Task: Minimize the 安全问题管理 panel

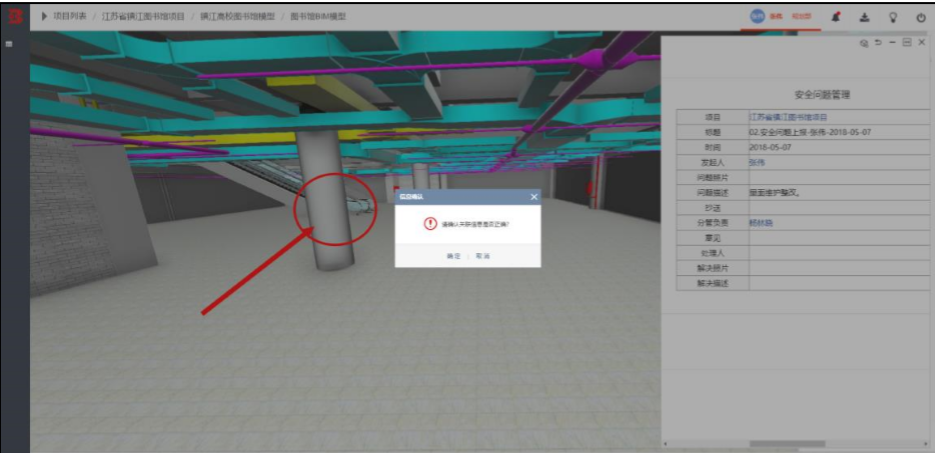Action: (x=892, y=43)
